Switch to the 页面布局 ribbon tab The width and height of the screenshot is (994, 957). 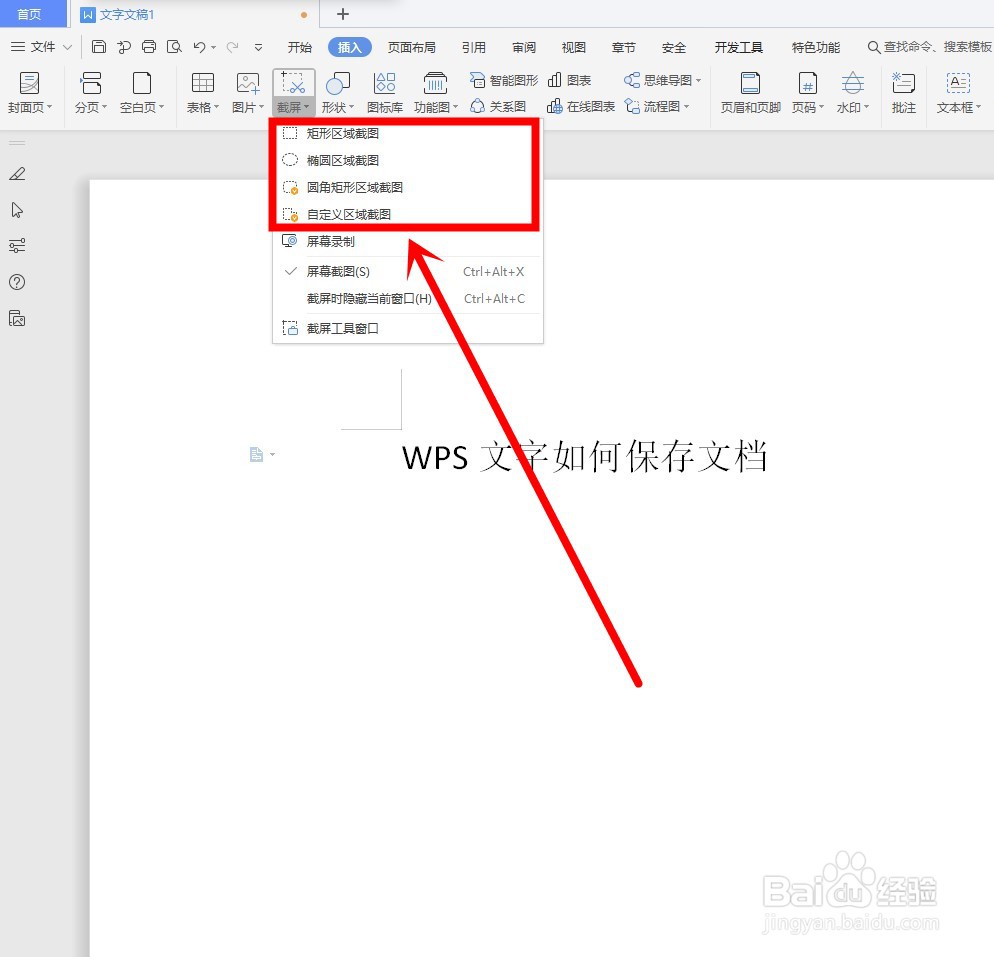point(411,48)
